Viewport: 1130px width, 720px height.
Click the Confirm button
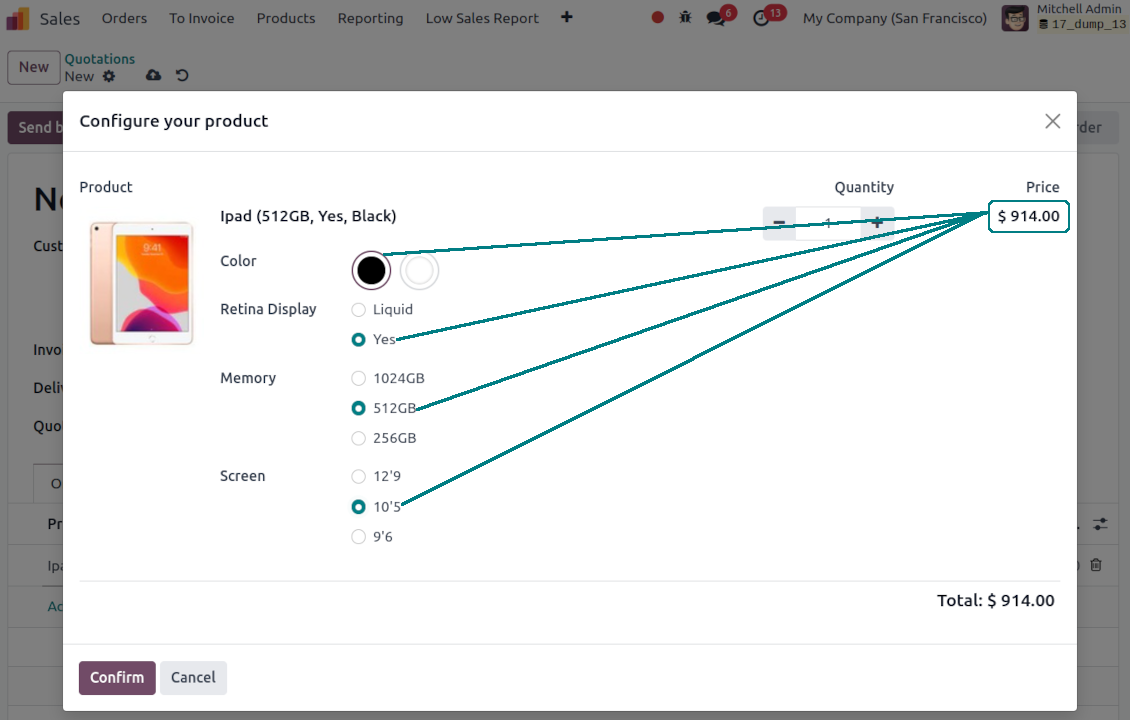[x=117, y=677]
